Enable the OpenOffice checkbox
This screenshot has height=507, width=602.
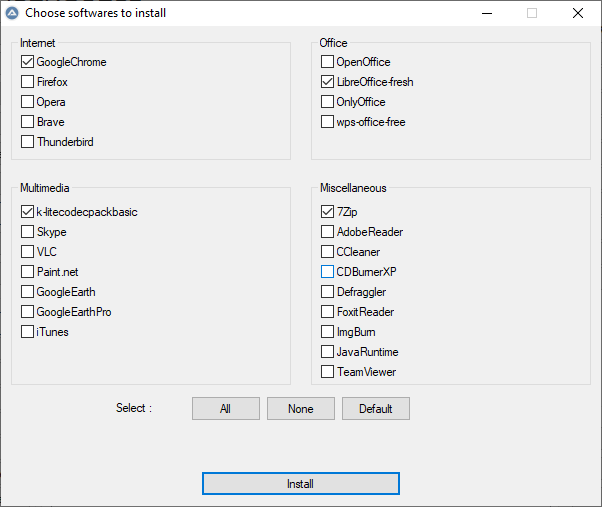click(327, 61)
